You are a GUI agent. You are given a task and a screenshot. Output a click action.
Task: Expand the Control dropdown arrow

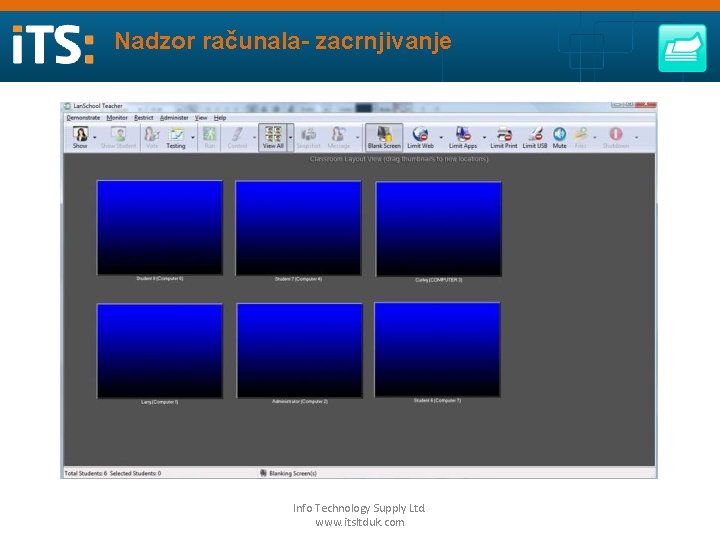point(254,137)
